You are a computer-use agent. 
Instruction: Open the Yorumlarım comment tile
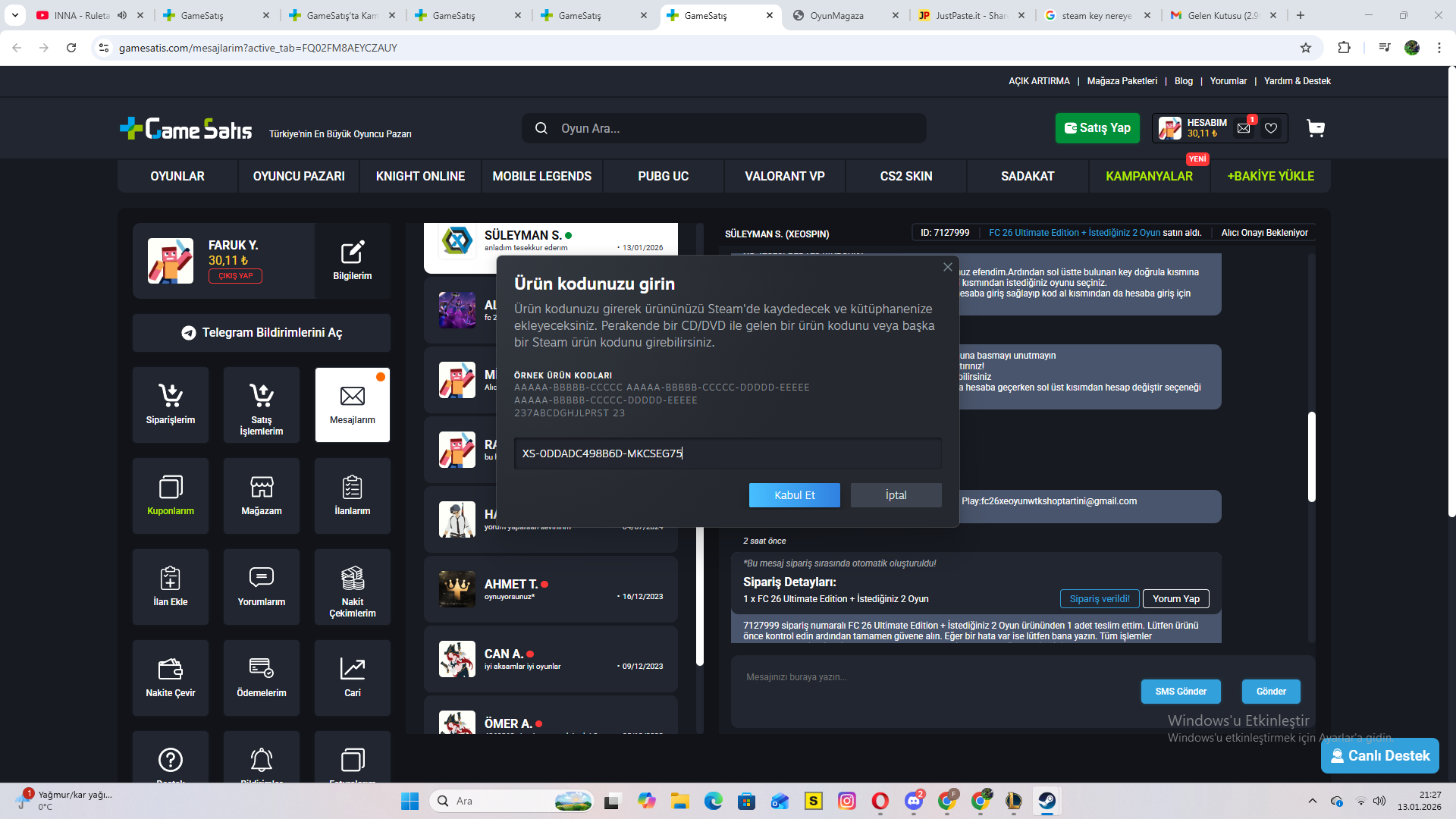click(262, 587)
